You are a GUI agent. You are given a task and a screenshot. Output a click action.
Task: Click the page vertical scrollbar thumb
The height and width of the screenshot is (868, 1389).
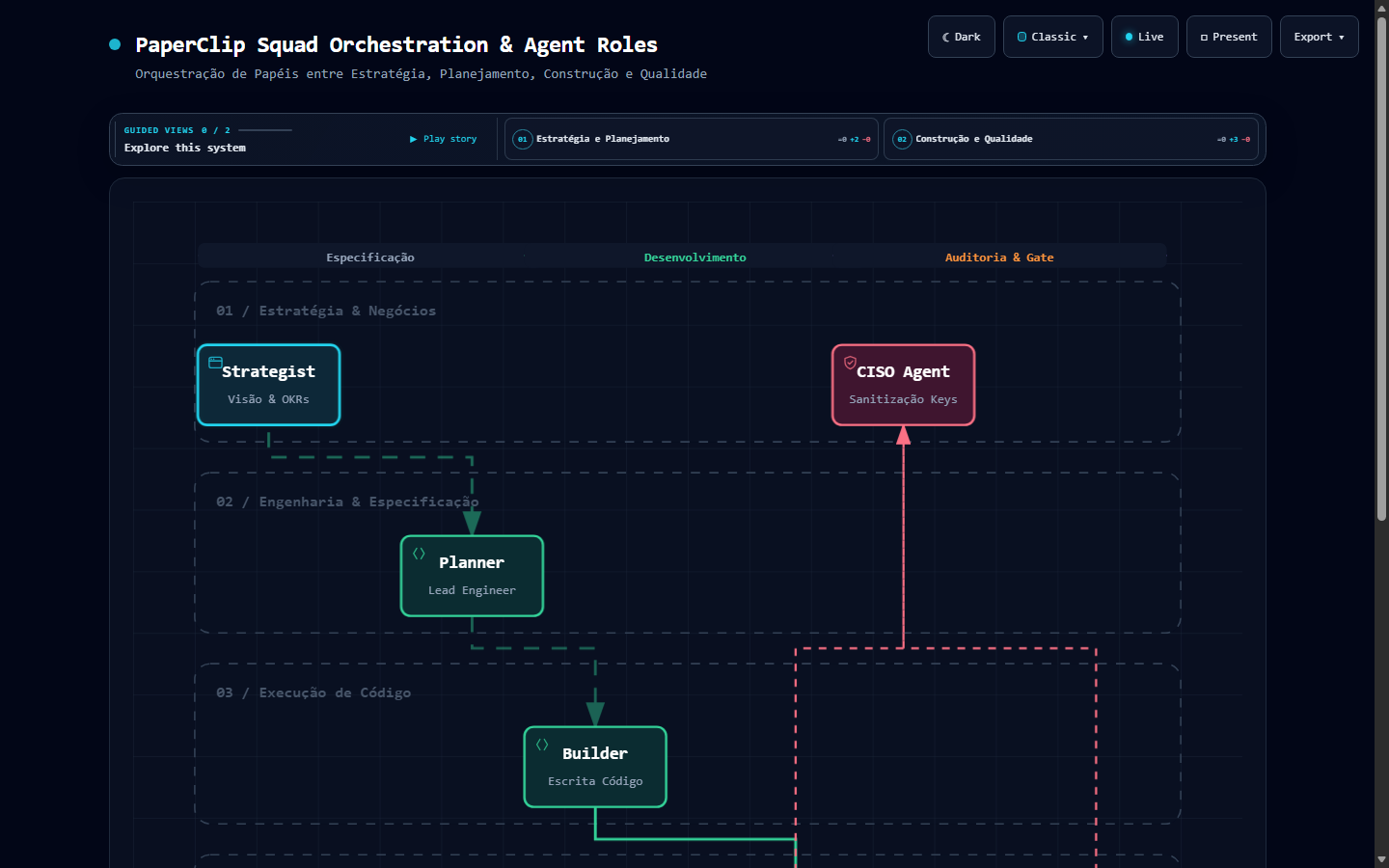click(1381, 270)
